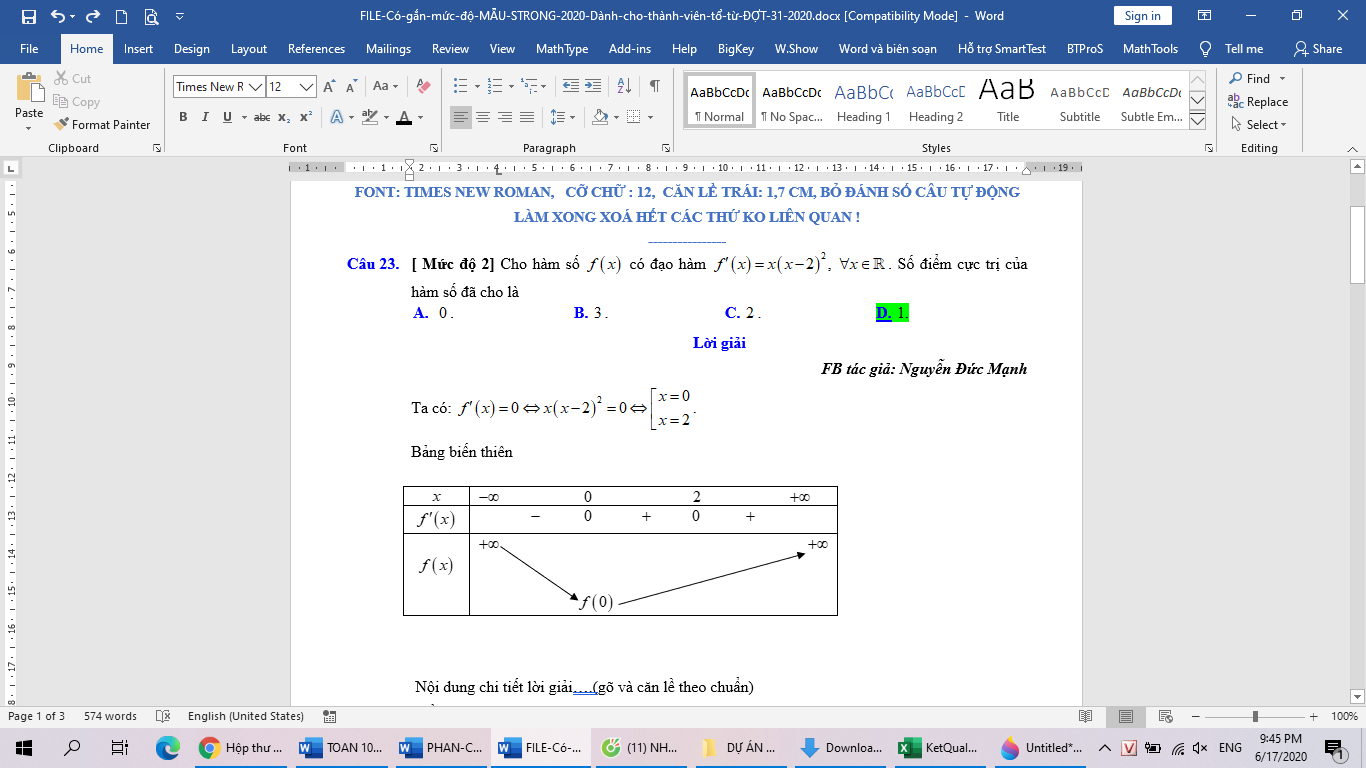Toggle Italic formatting
Viewport: 1366px width, 768px height.
[205, 117]
